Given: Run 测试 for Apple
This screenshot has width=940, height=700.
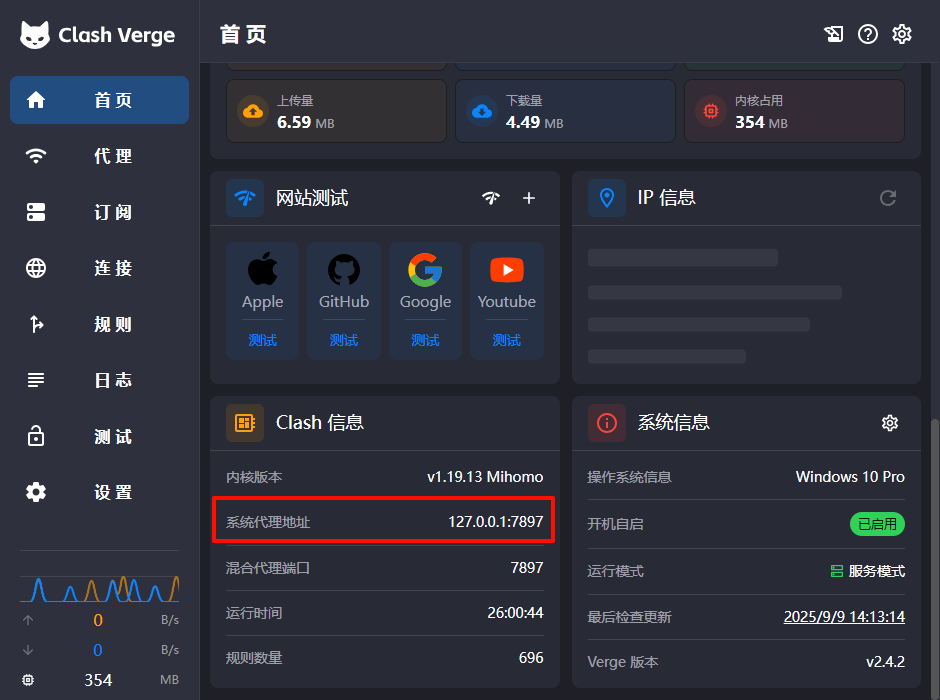Looking at the screenshot, I should [x=263, y=340].
